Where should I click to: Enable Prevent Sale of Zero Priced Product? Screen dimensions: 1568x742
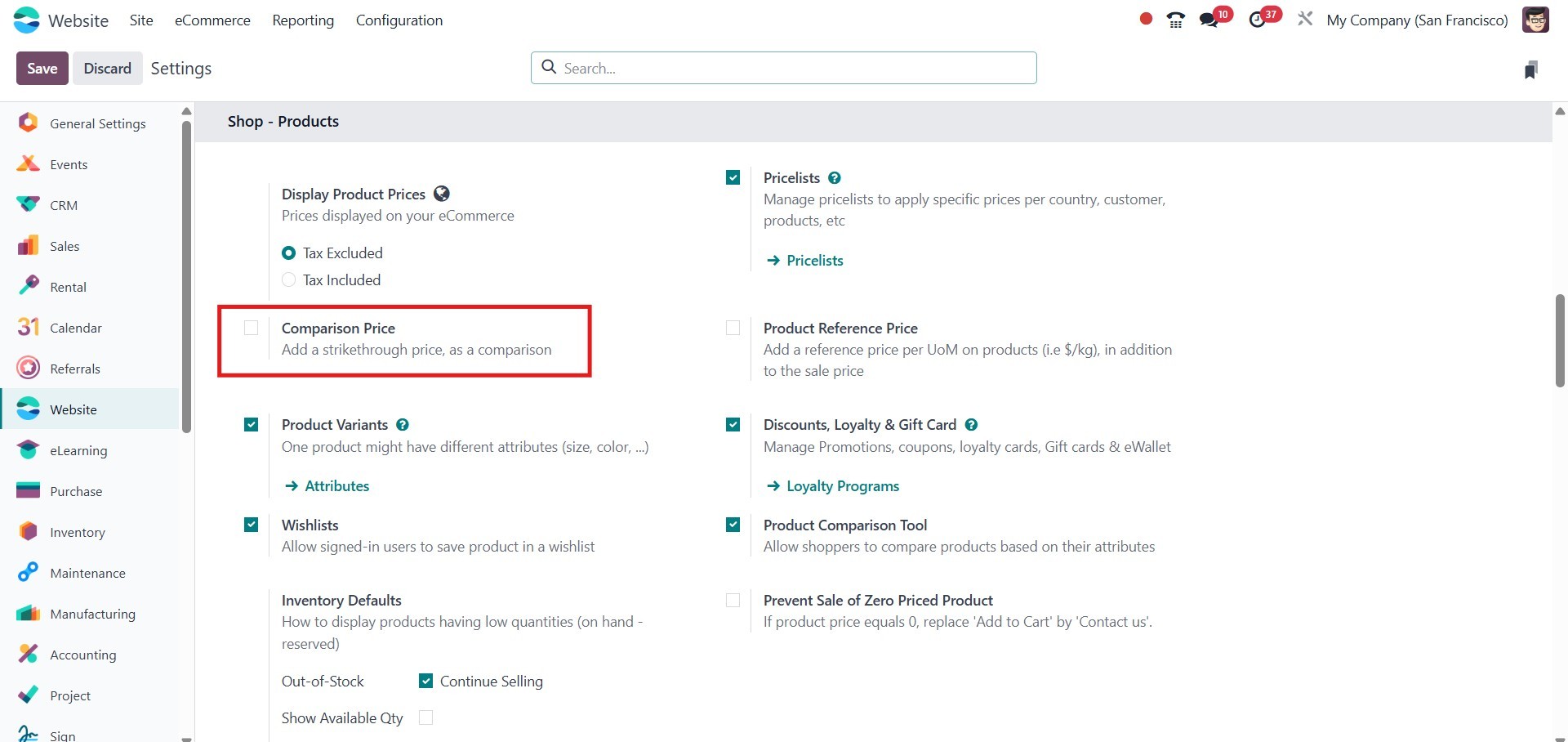click(733, 601)
